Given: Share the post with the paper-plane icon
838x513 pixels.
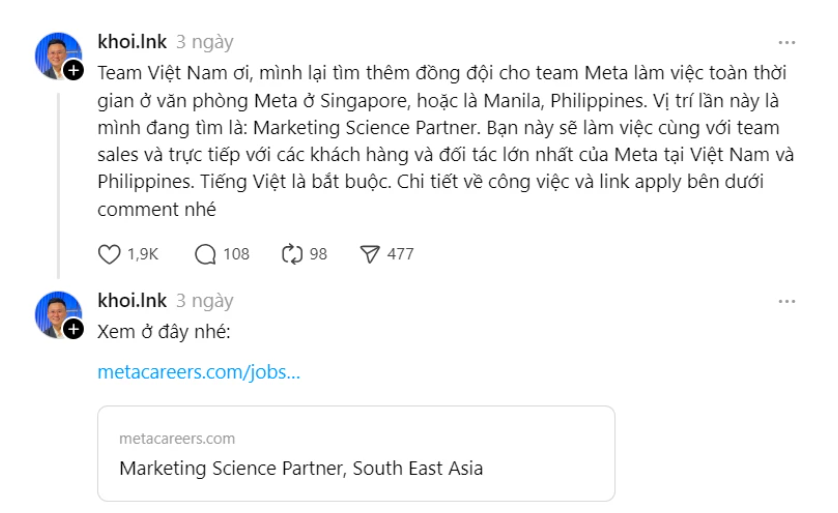Looking at the screenshot, I should tap(370, 253).
